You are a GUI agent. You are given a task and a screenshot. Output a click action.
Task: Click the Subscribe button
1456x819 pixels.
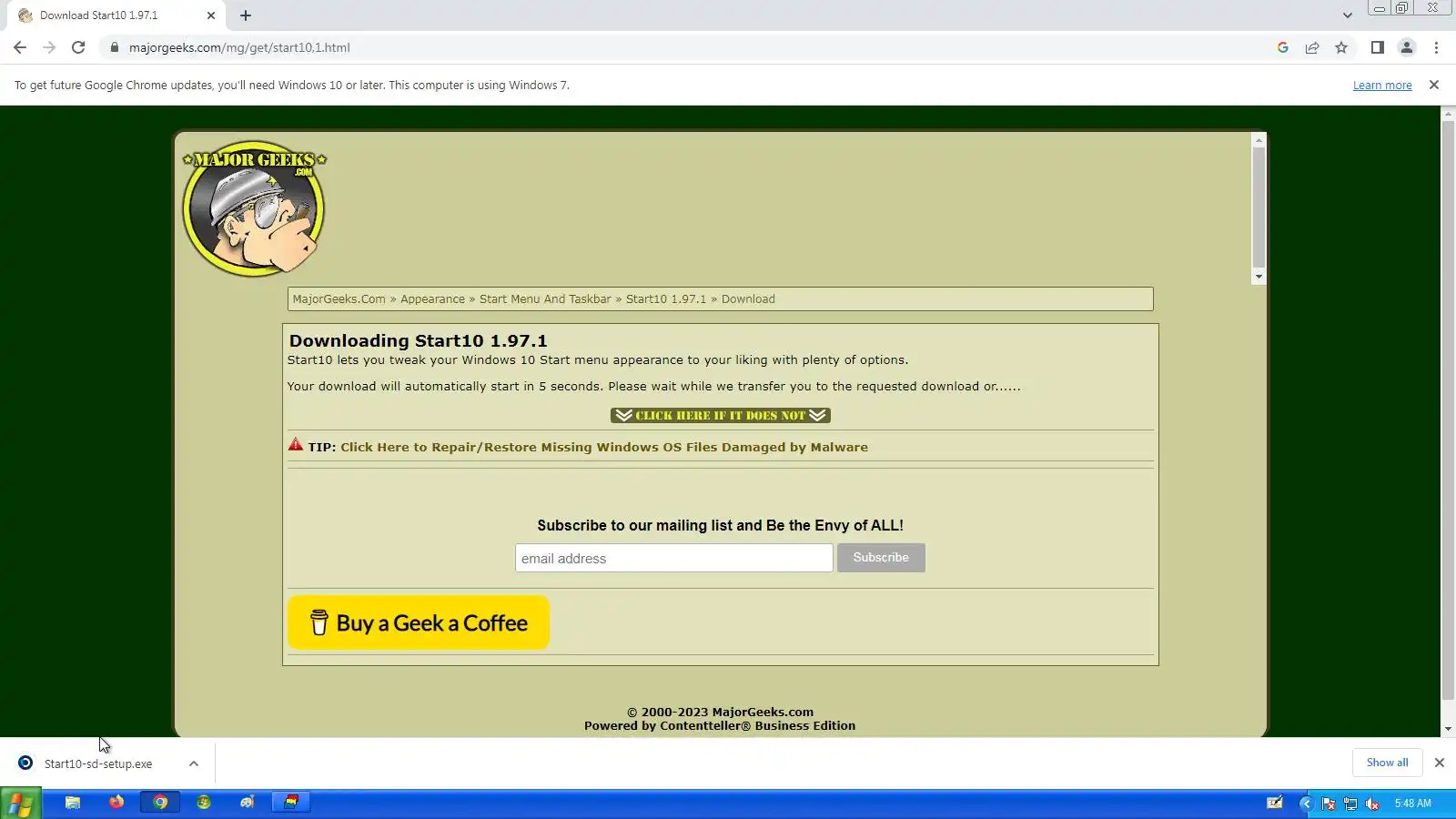pyautogui.click(x=881, y=558)
